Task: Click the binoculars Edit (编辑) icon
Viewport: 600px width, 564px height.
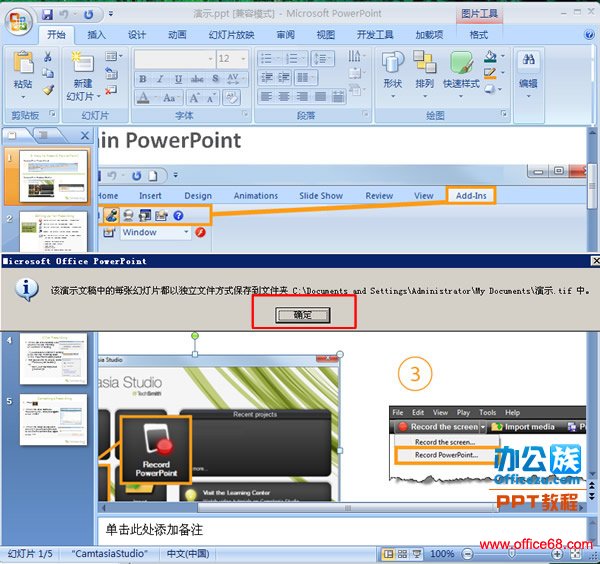Action: [x=528, y=59]
